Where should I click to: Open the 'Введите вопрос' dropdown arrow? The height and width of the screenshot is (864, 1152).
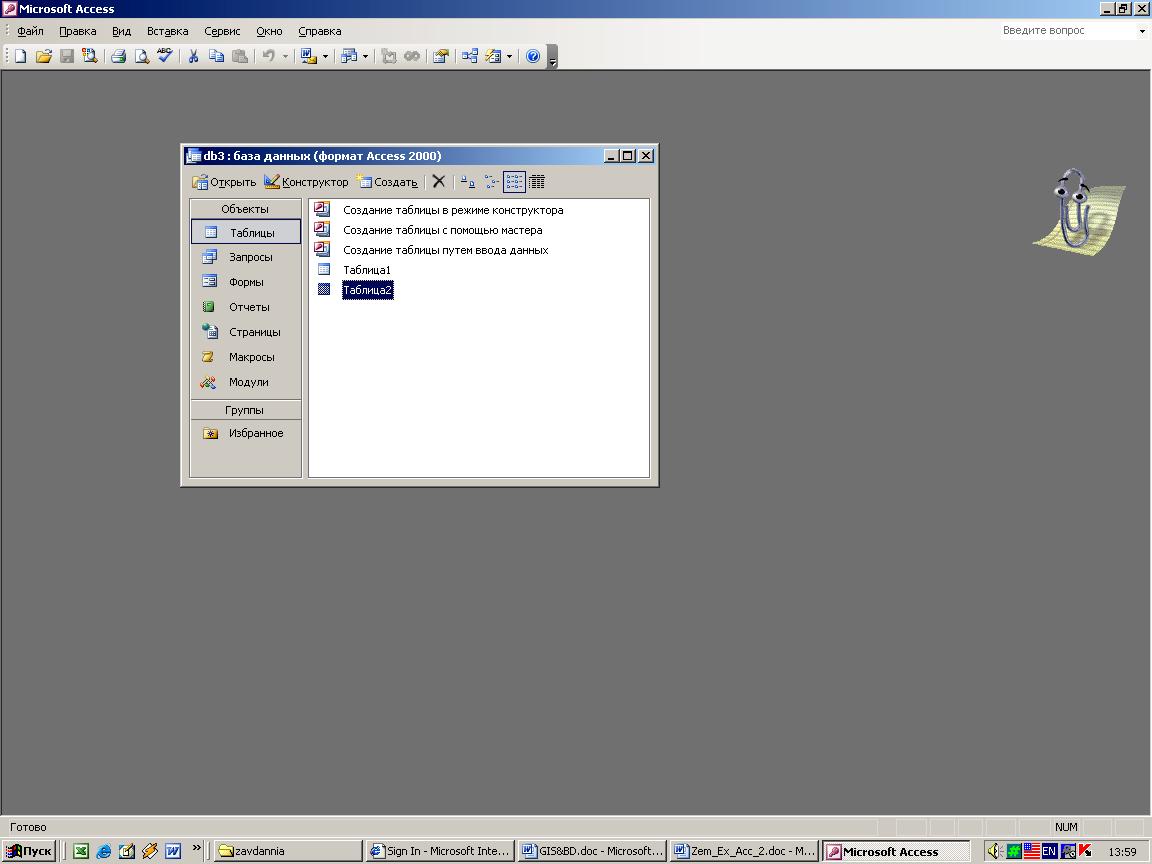tap(1142, 31)
